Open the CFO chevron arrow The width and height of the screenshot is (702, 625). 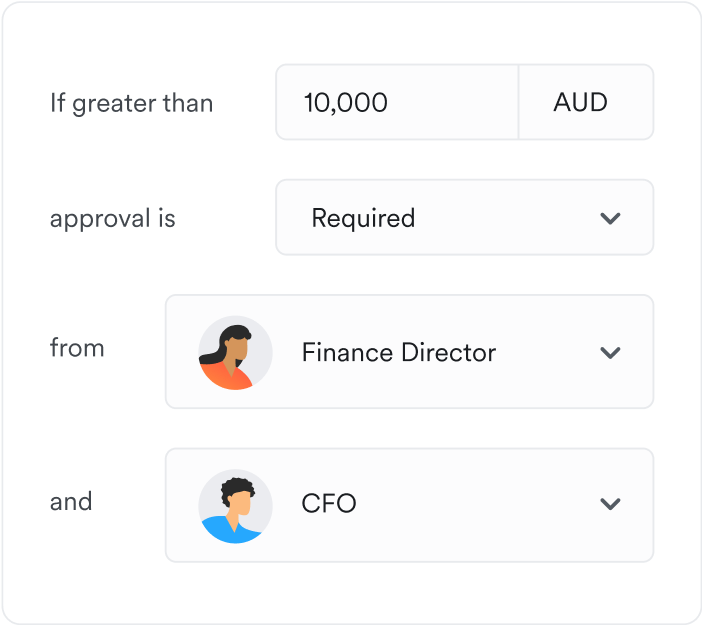point(610,503)
